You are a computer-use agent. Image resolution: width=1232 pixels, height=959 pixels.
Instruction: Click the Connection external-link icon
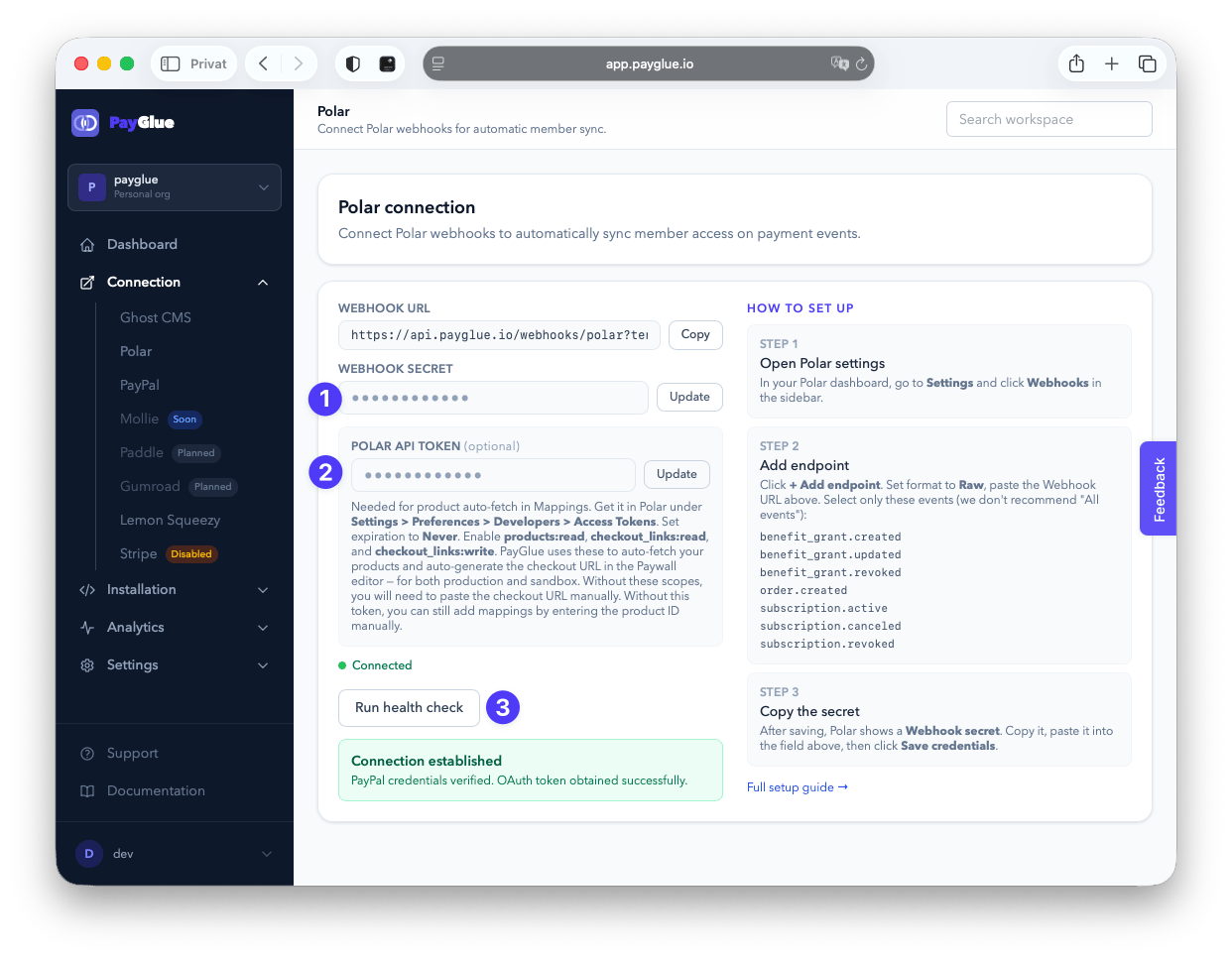pyautogui.click(x=87, y=283)
